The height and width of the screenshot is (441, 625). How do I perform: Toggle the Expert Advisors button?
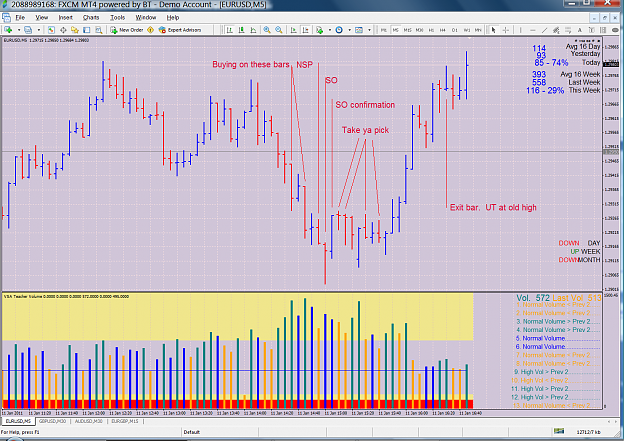(180, 30)
